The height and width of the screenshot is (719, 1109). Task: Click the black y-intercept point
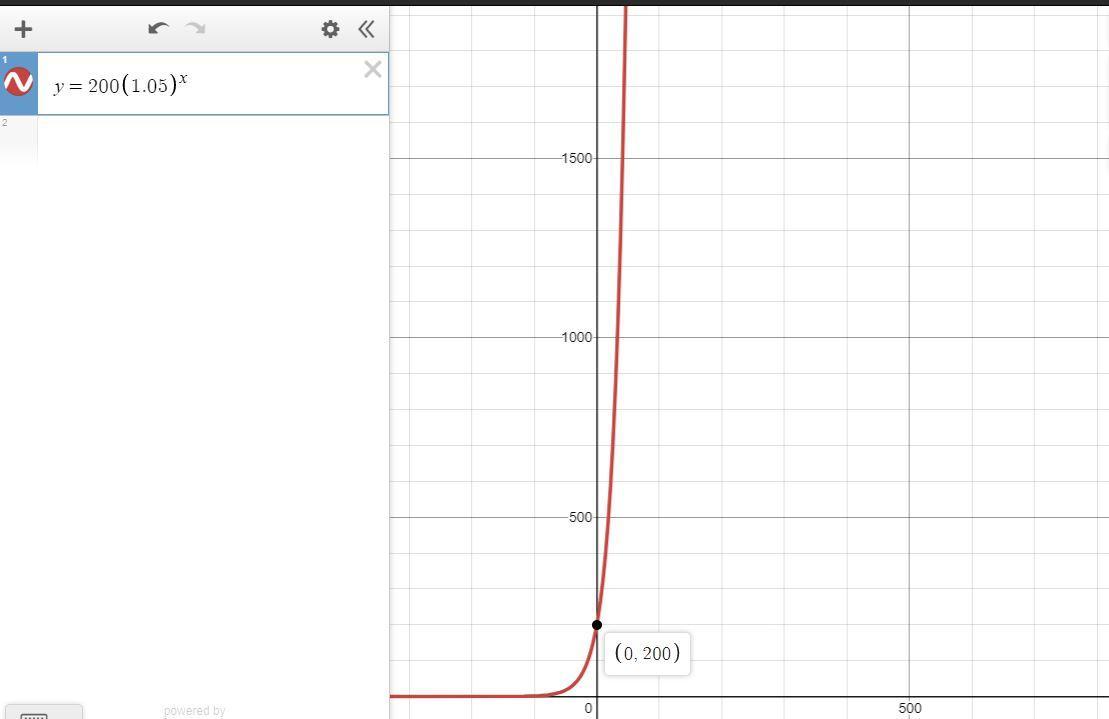(x=597, y=625)
